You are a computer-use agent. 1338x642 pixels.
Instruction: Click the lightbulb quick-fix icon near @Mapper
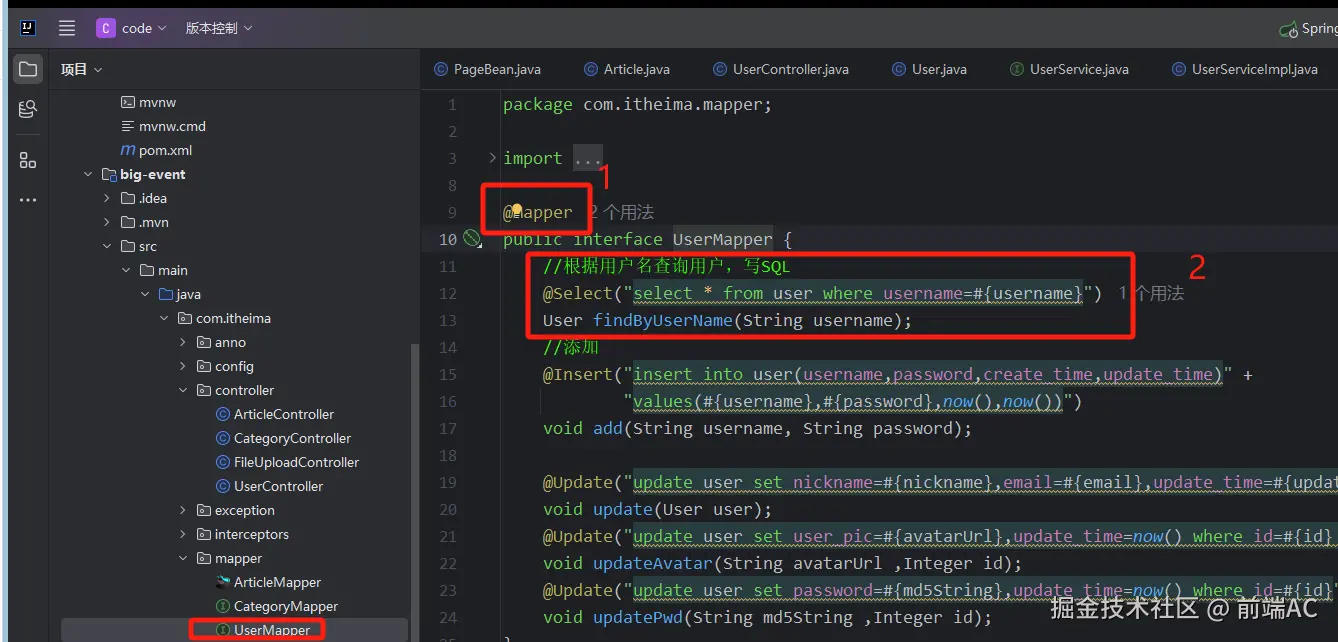[517, 211]
